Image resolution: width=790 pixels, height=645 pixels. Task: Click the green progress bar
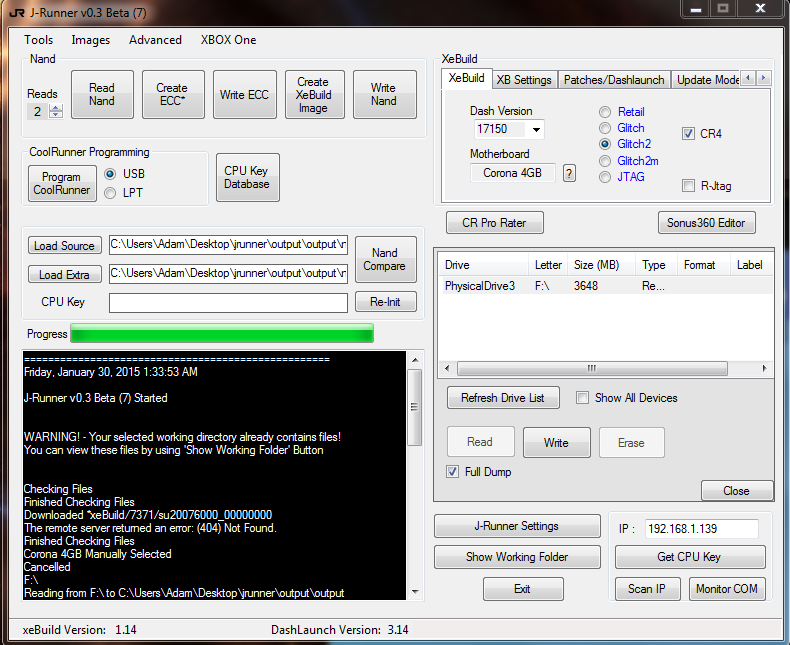click(222, 334)
